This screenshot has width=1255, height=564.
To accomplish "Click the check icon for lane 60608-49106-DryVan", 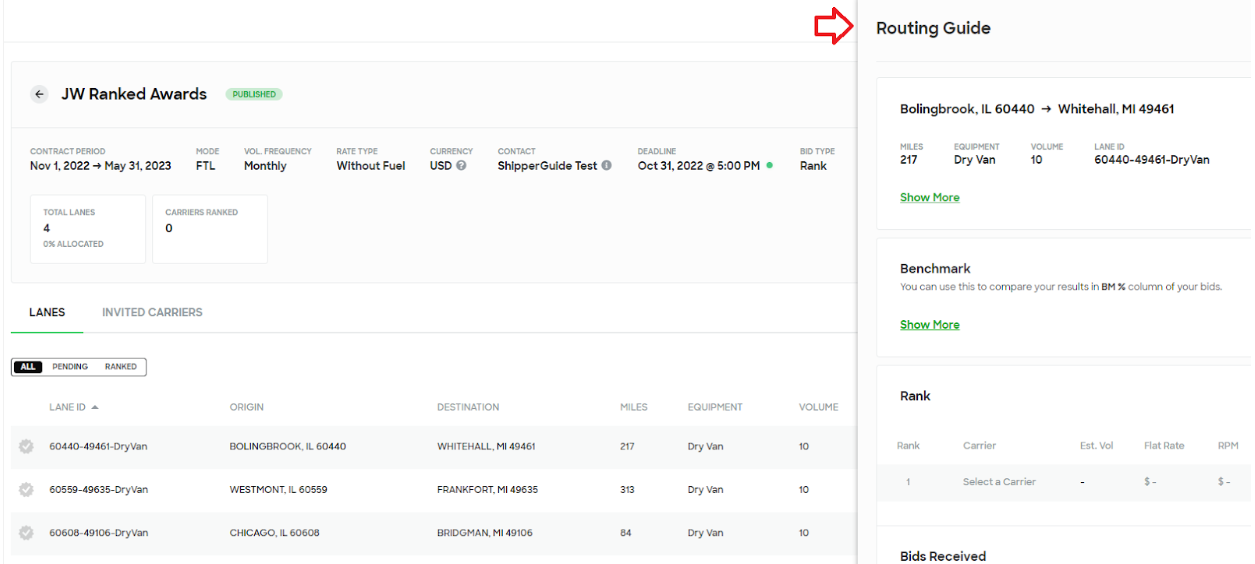I will [26, 533].
